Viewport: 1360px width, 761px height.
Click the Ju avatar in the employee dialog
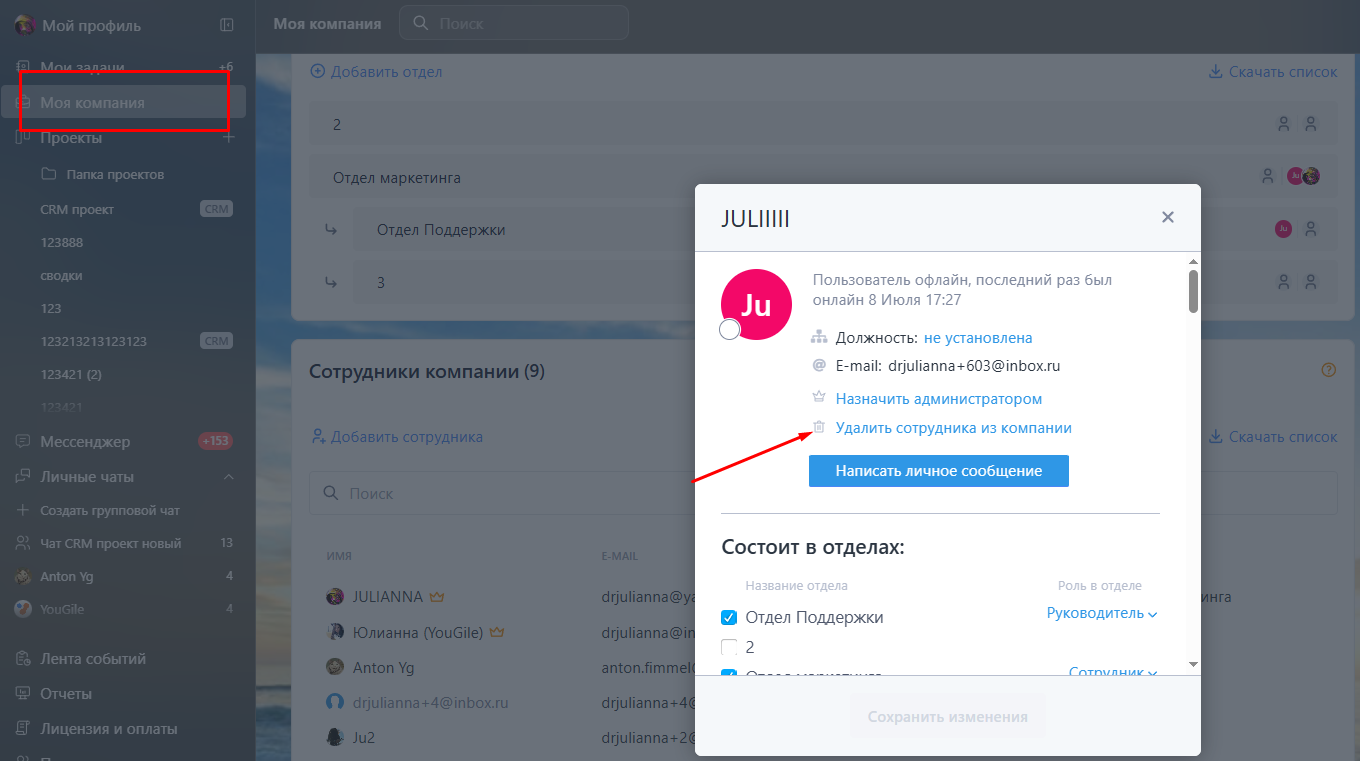tap(756, 305)
